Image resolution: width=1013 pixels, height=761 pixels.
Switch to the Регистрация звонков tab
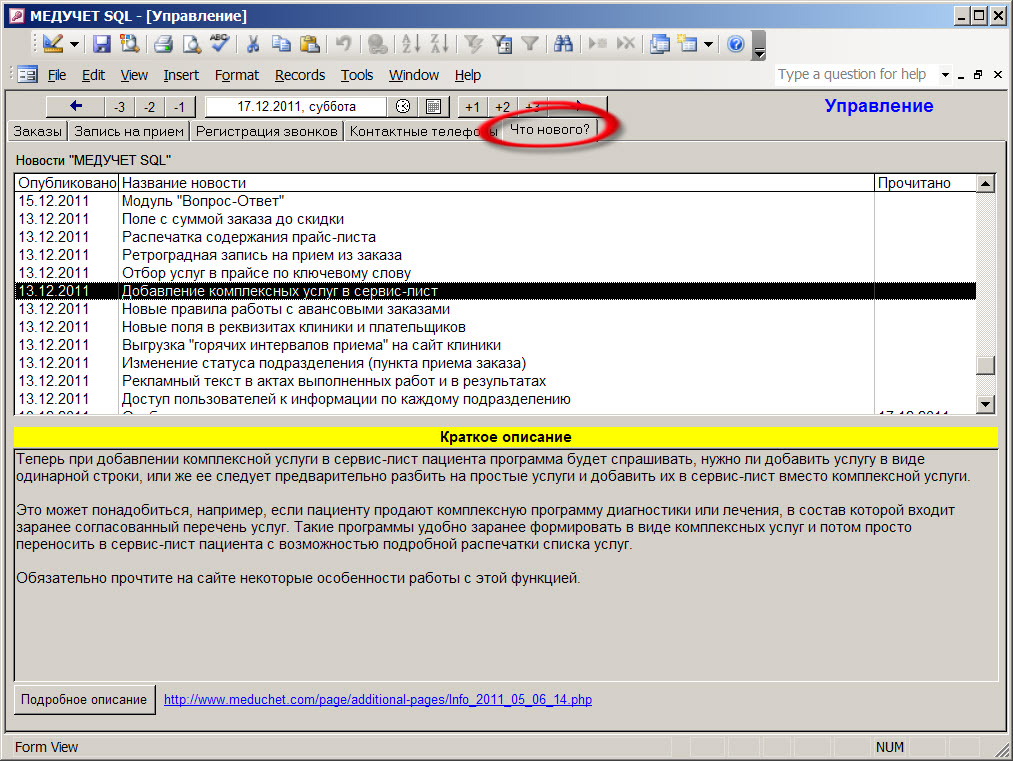(266, 131)
